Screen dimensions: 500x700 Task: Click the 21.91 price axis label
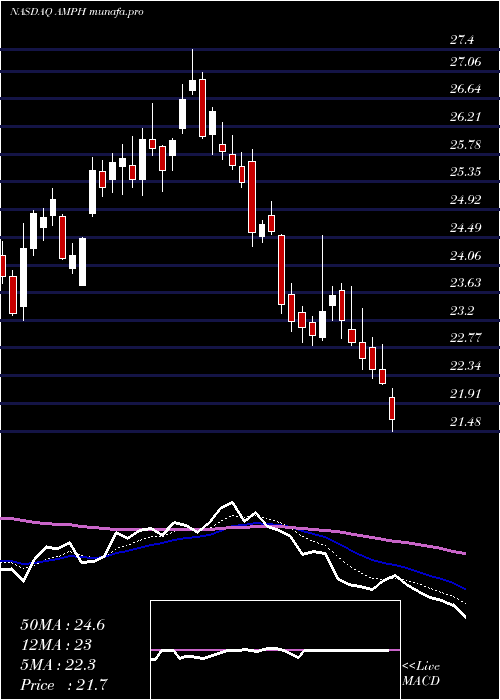(465, 394)
